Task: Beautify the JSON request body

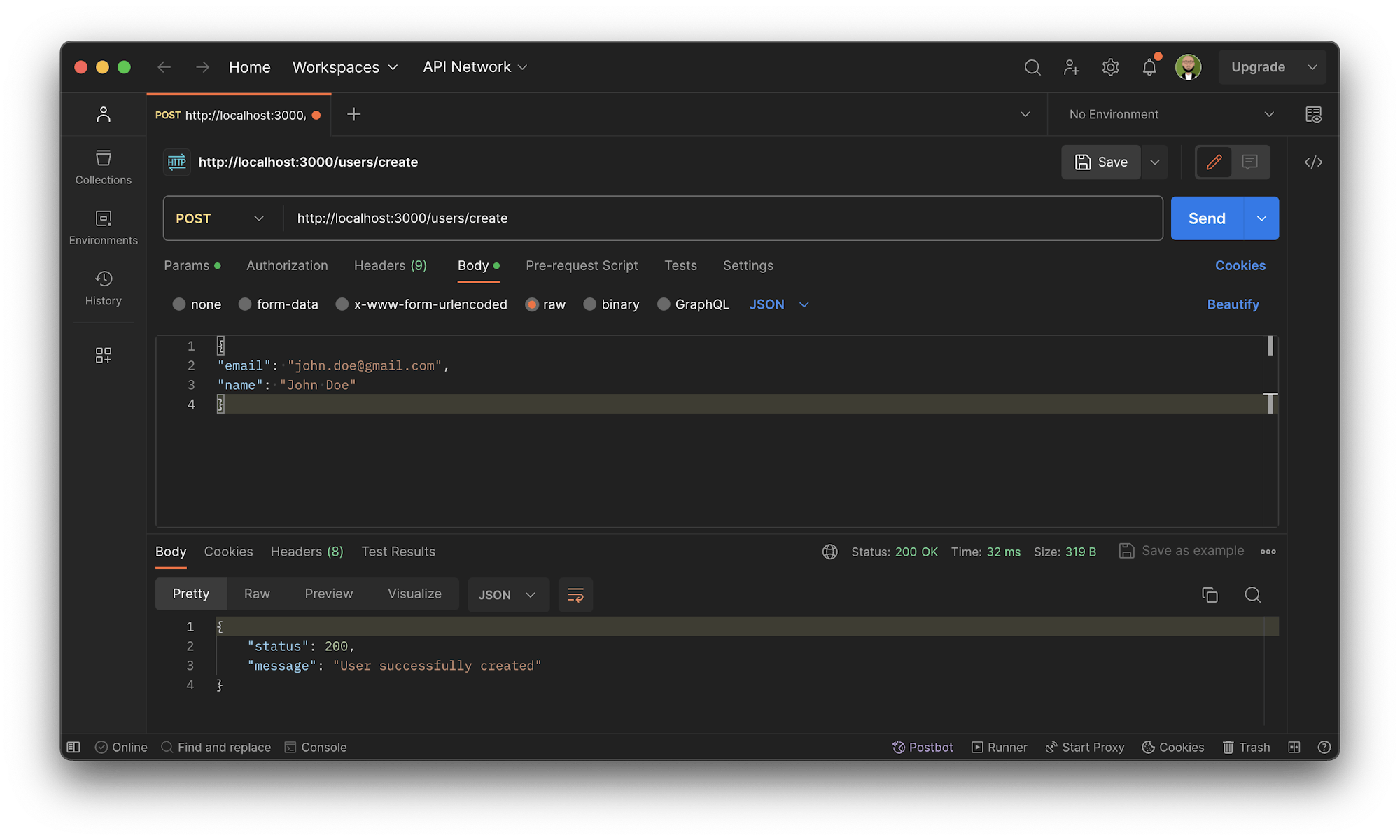Action: point(1233,304)
